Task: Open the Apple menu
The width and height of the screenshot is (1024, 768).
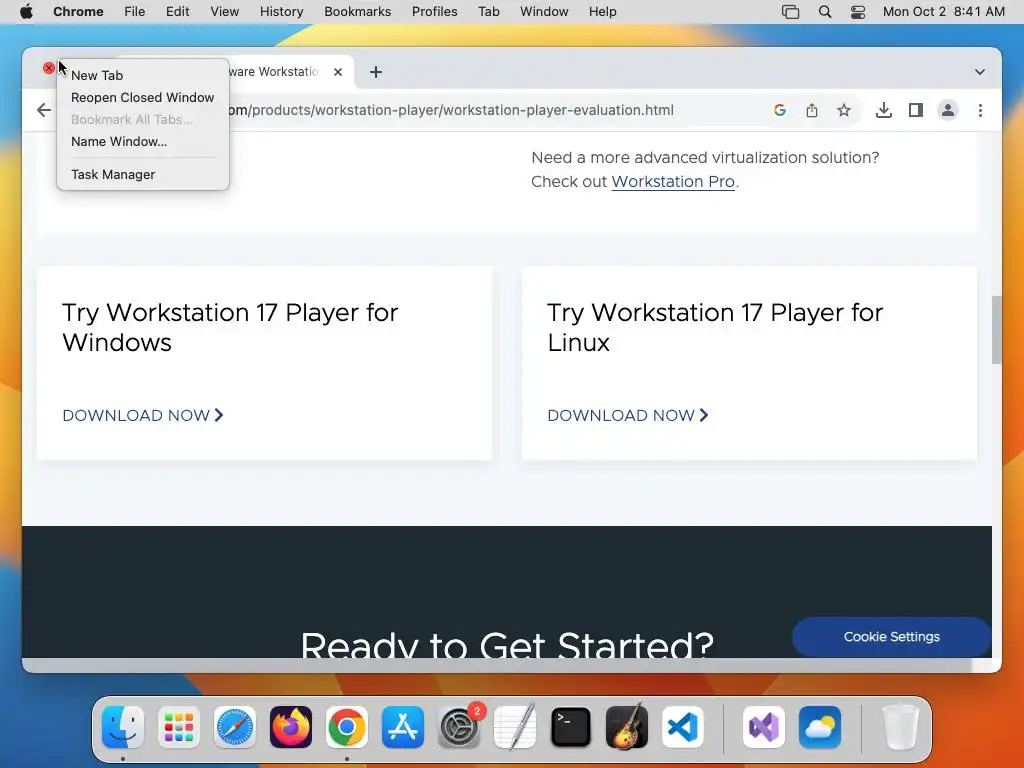Action: click(26, 12)
